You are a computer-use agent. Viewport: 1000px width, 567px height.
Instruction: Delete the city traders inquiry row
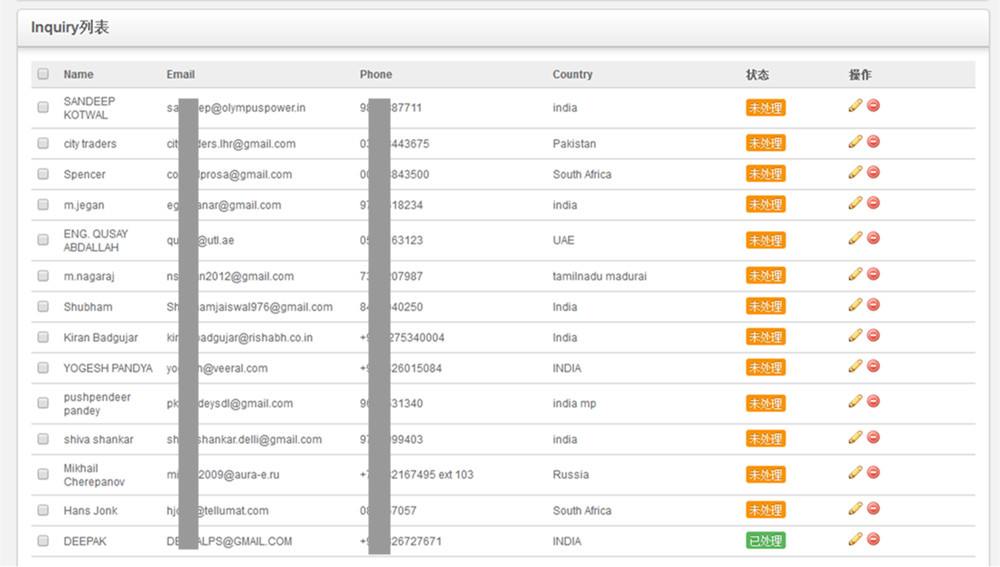click(873, 142)
